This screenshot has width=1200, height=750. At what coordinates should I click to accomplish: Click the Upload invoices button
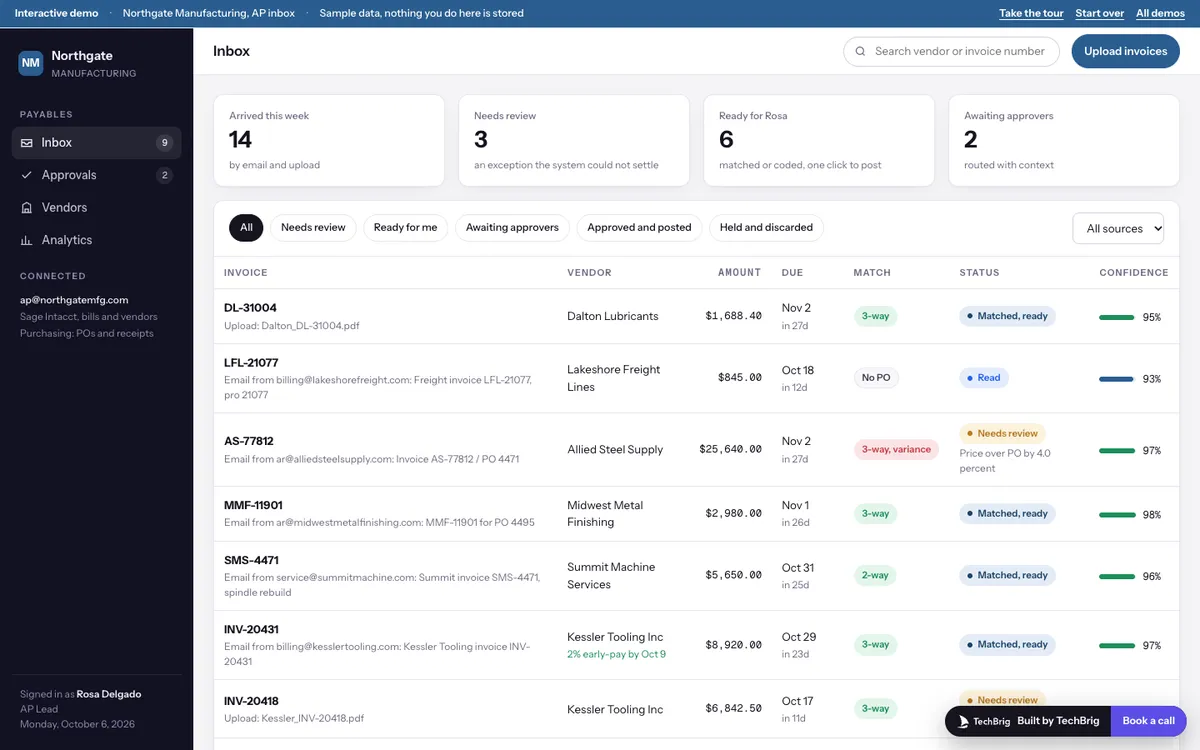[1125, 51]
